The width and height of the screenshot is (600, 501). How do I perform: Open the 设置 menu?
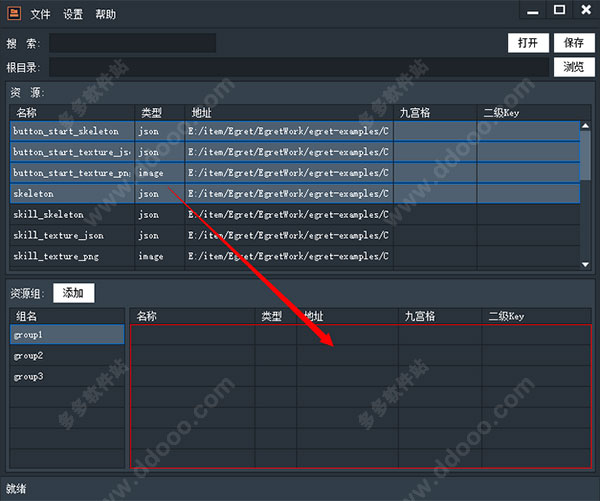click(x=73, y=15)
